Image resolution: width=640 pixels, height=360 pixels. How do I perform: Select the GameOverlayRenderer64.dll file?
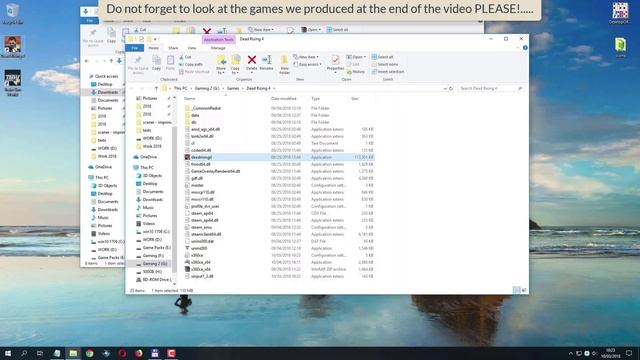tap(215, 171)
